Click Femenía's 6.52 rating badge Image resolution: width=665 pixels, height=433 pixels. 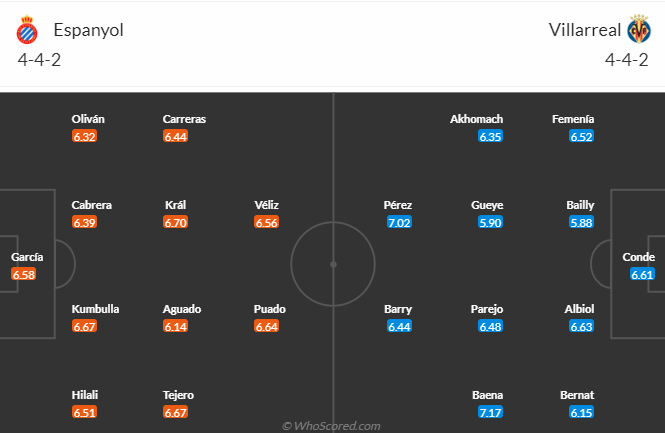582,136
